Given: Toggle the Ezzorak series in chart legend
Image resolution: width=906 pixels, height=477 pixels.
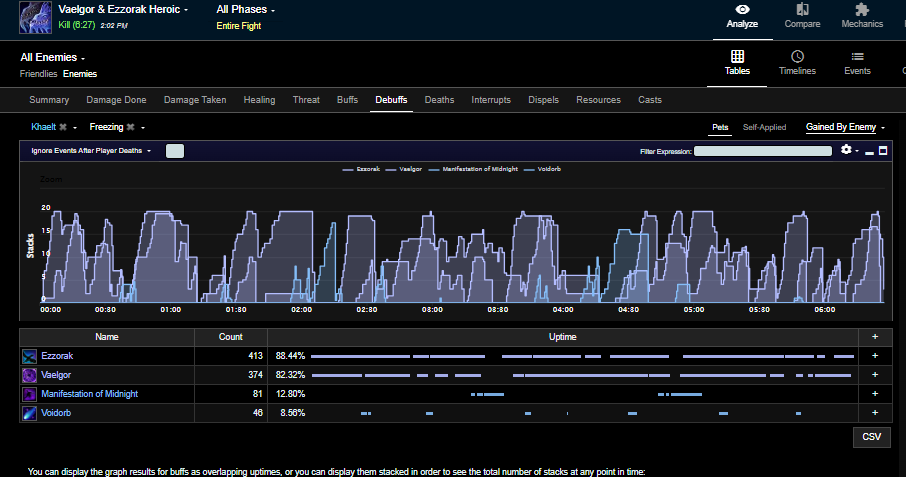Looking at the screenshot, I should (x=362, y=169).
